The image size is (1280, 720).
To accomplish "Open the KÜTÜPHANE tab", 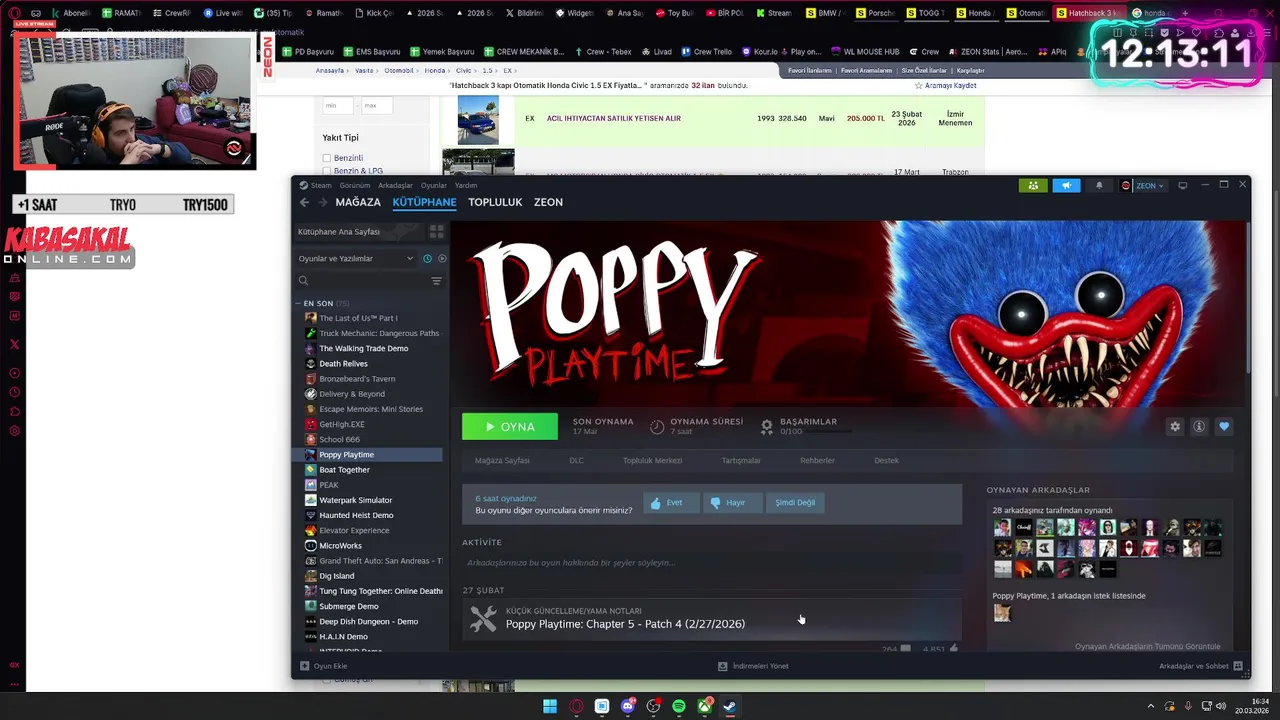I will coord(424,202).
